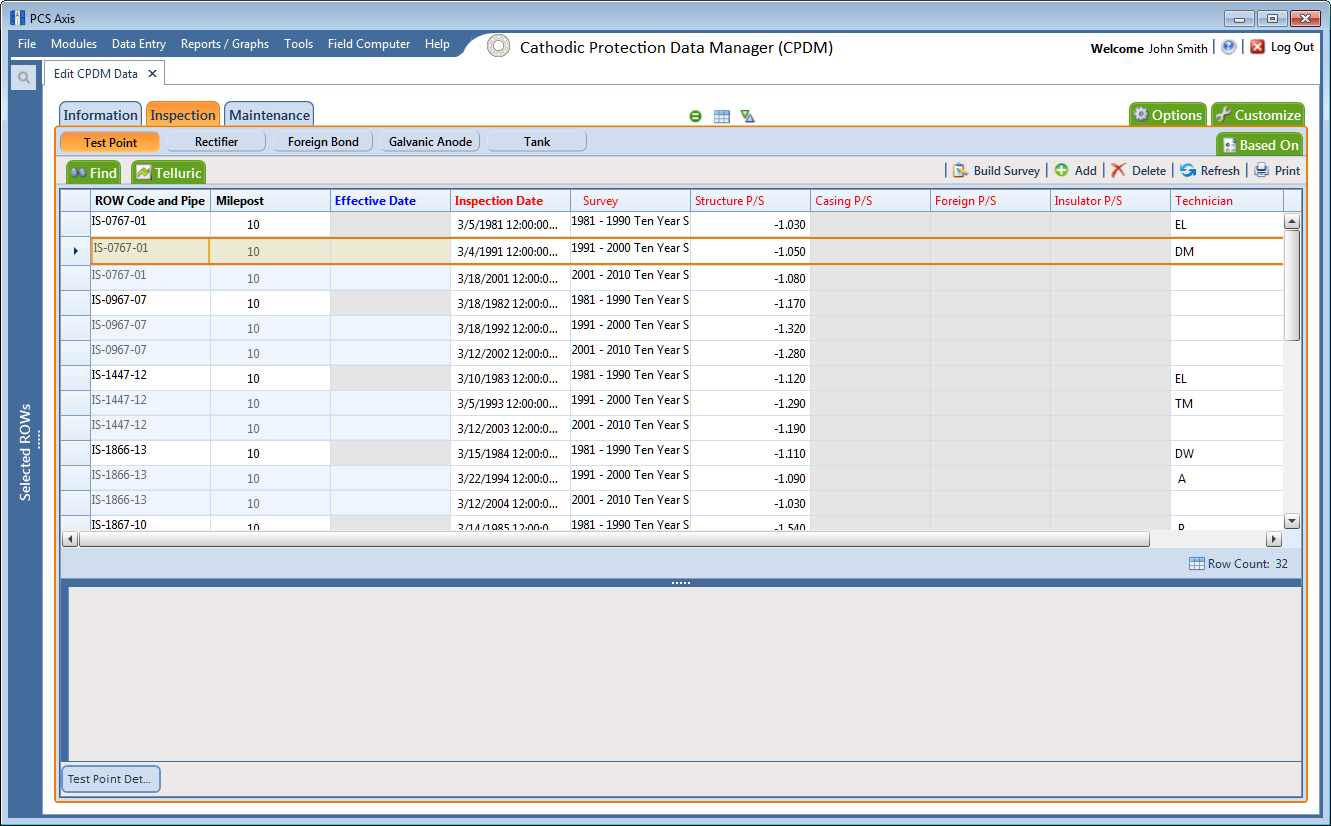Image resolution: width=1331 pixels, height=826 pixels.
Task: Open the Tools menu
Action: 298,44
